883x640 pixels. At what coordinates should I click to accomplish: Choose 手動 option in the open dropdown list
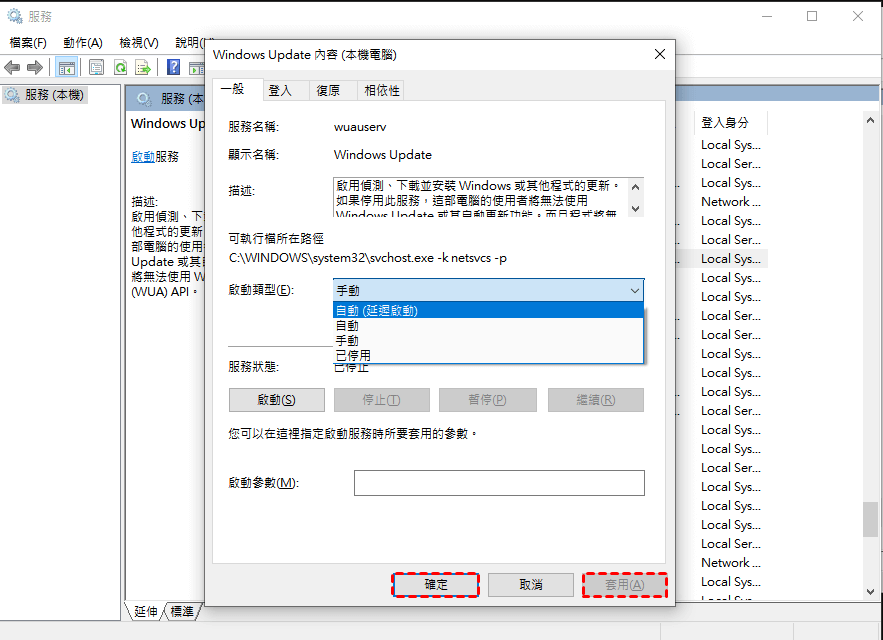pos(488,341)
